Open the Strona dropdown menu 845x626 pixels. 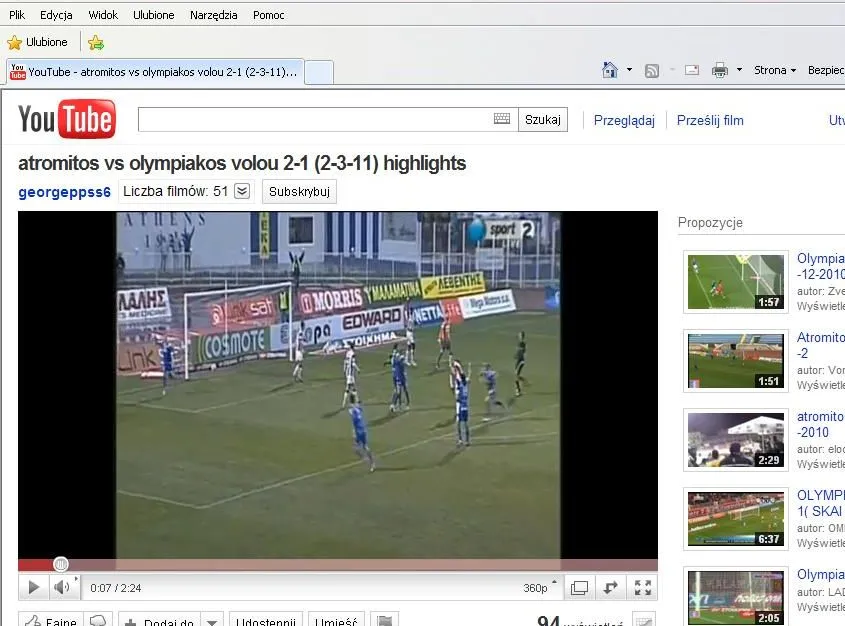coord(775,70)
